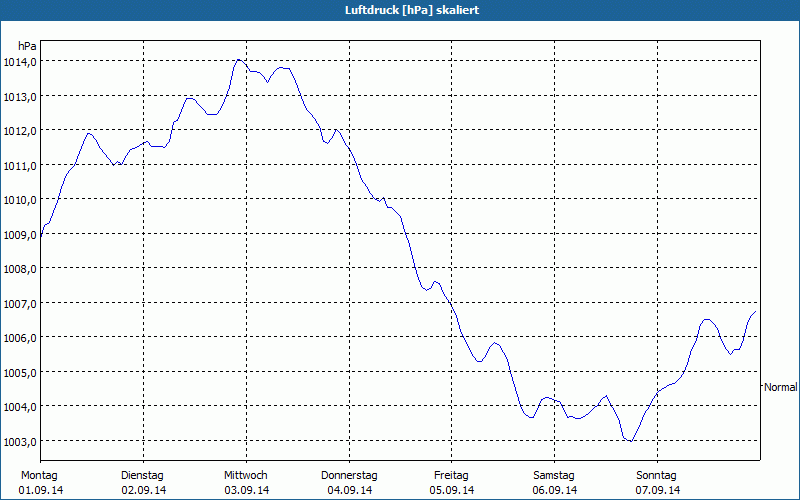Click the Dienstag day label

142,476
